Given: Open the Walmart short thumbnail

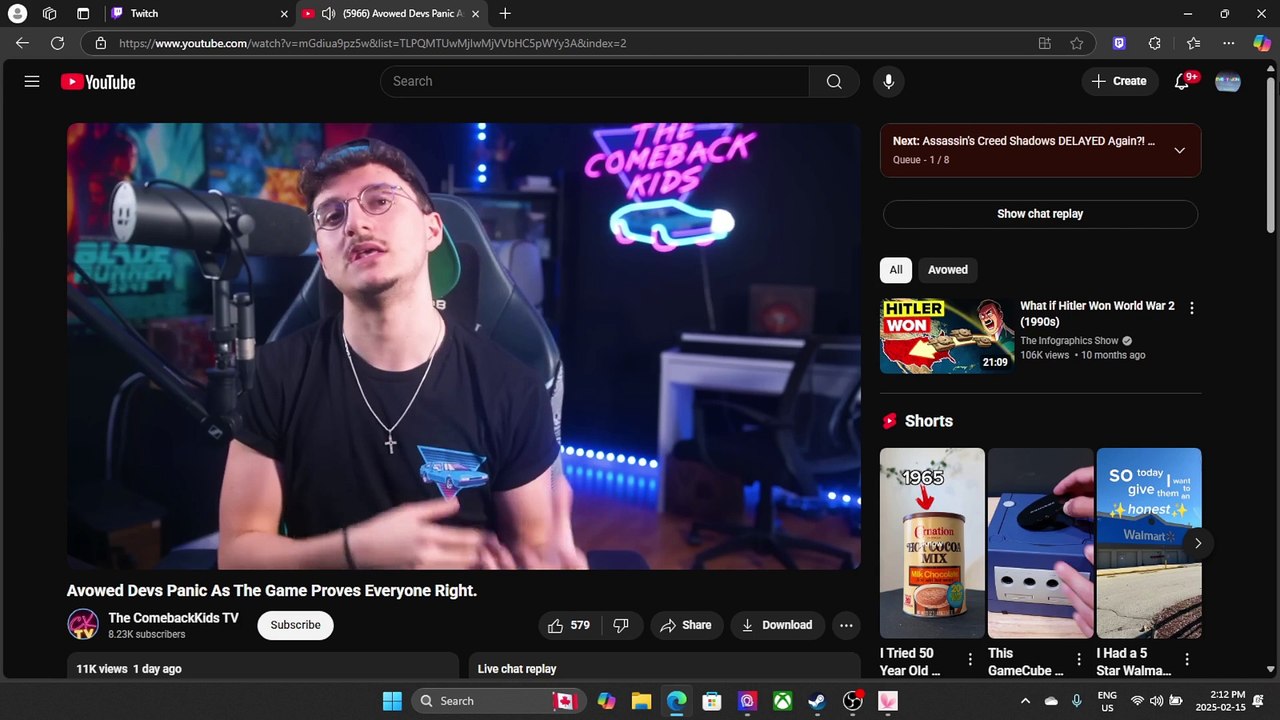Looking at the screenshot, I should tap(1149, 543).
